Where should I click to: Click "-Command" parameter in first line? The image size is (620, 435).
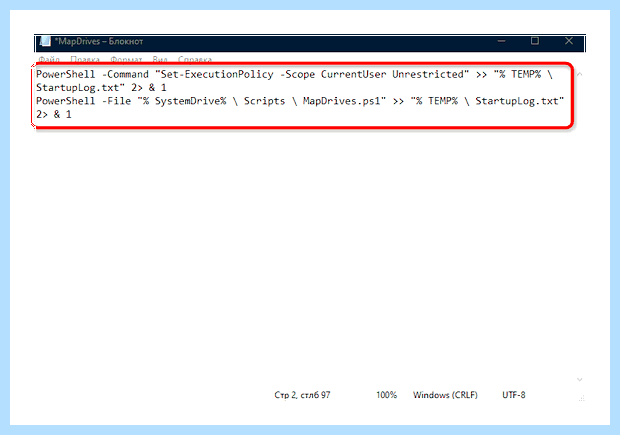tap(125, 74)
